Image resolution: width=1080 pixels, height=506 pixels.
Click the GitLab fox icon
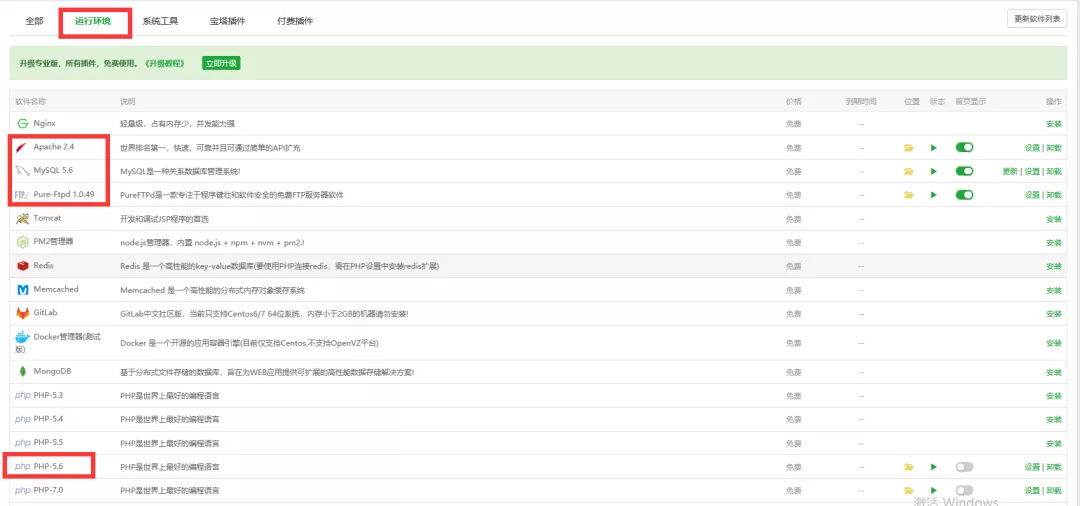click(x=22, y=313)
